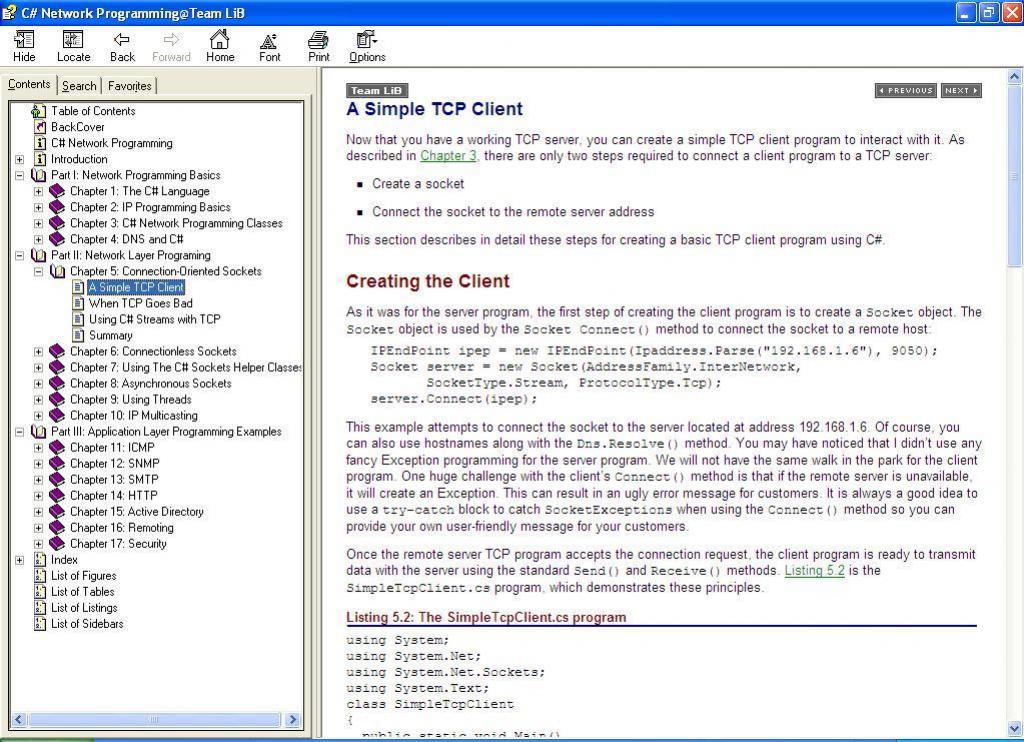
Task: Click the book icon beside Chapter 4
Action: coord(57,239)
